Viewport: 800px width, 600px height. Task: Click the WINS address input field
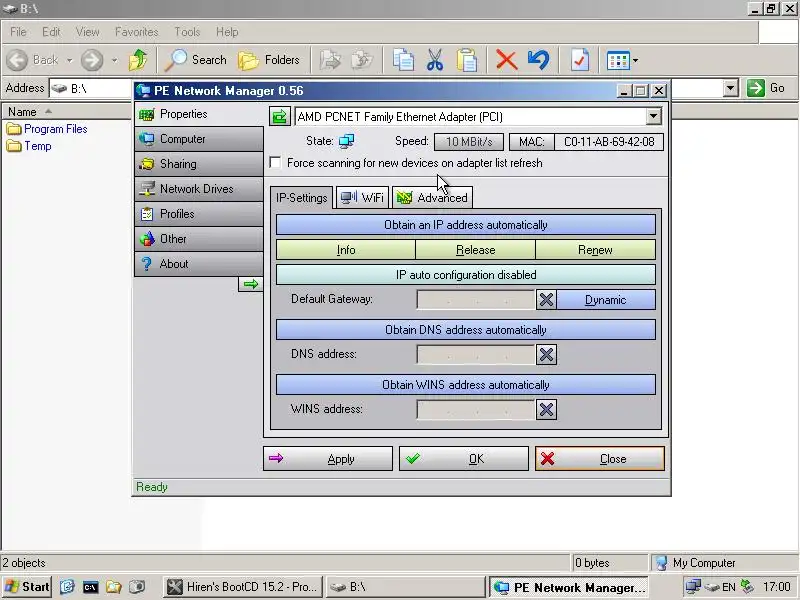(x=476, y=410)
